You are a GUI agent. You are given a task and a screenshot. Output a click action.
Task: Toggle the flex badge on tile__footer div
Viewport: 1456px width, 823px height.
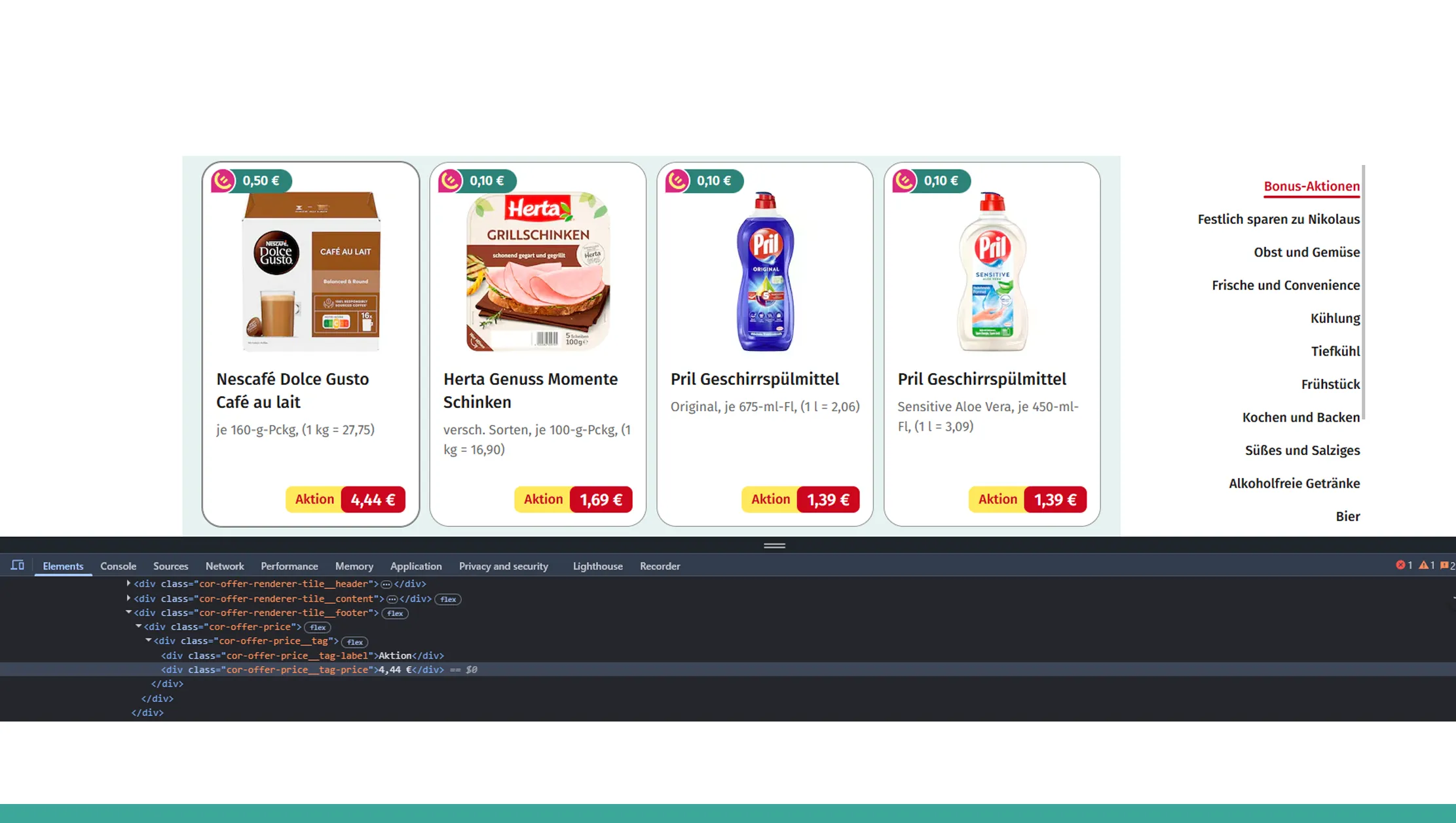click(395, 613)
